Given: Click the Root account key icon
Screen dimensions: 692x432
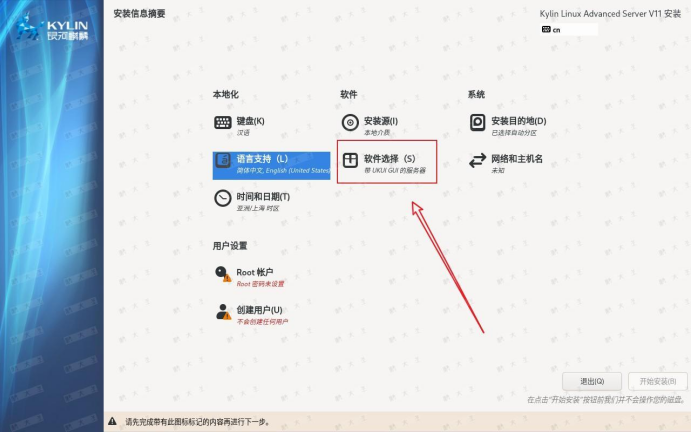Looking at the screenshot, I should pos(223,274).
